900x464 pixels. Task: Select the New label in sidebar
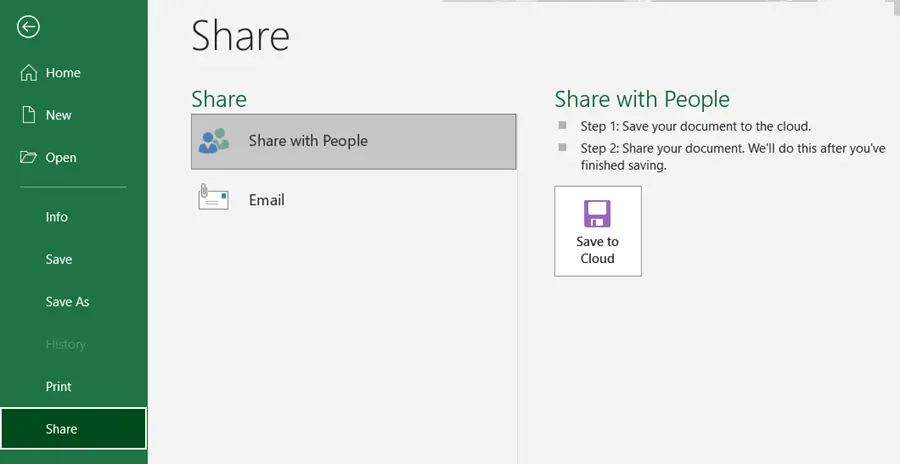[x=59, y=115]
